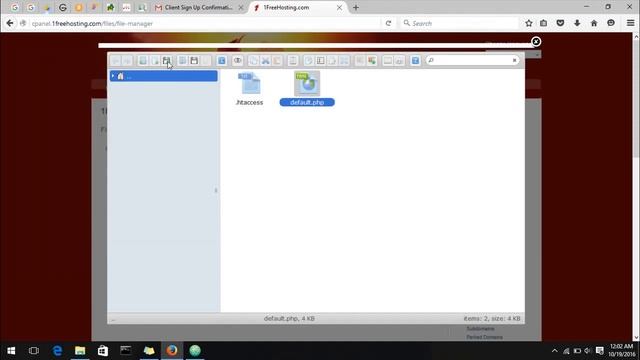Image resolution: width=640 pixels, height=360 pixels.
Task: Open the volume control in tray
Action: point(588,351)
